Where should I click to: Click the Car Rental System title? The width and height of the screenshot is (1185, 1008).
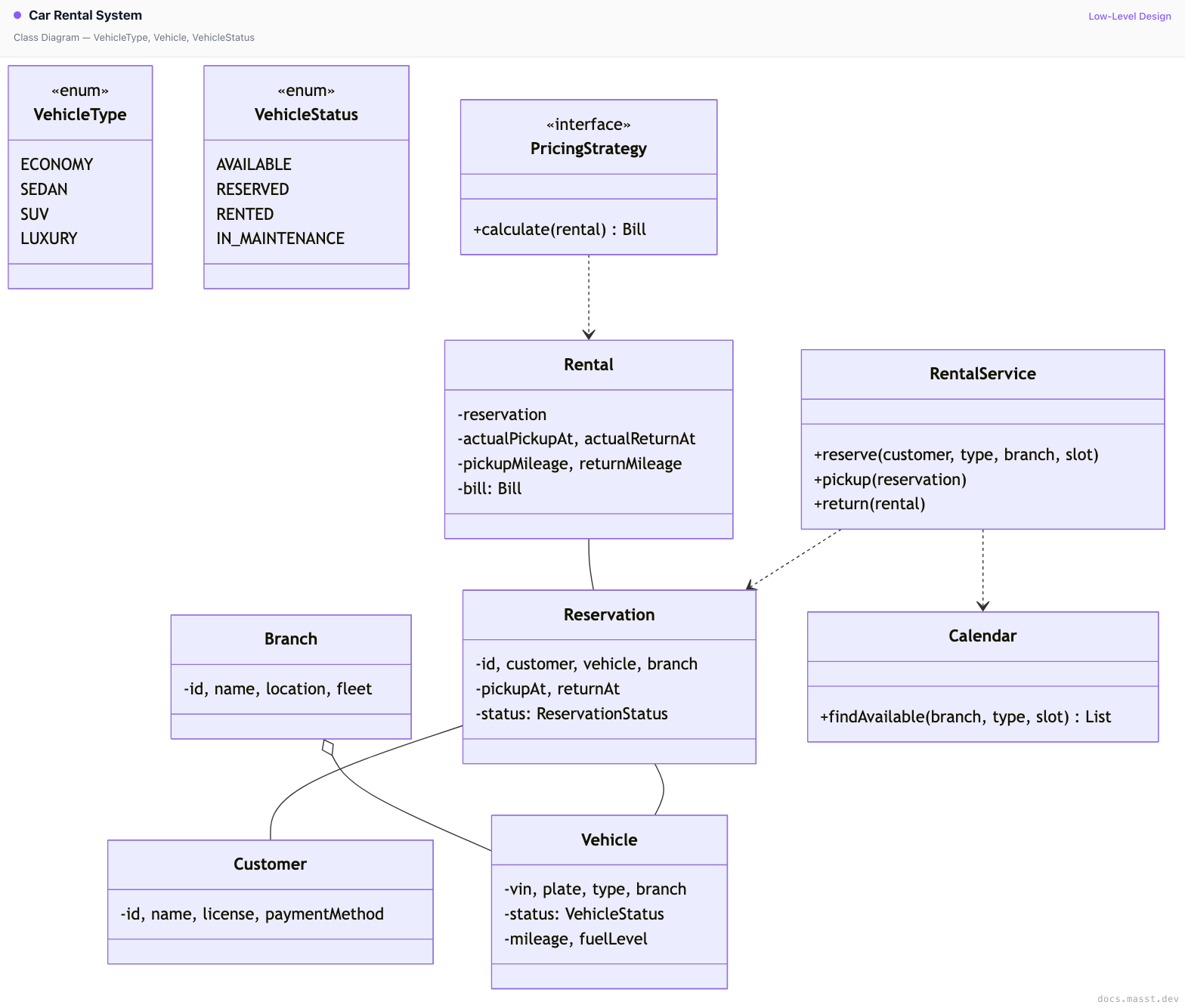(85, 15)
